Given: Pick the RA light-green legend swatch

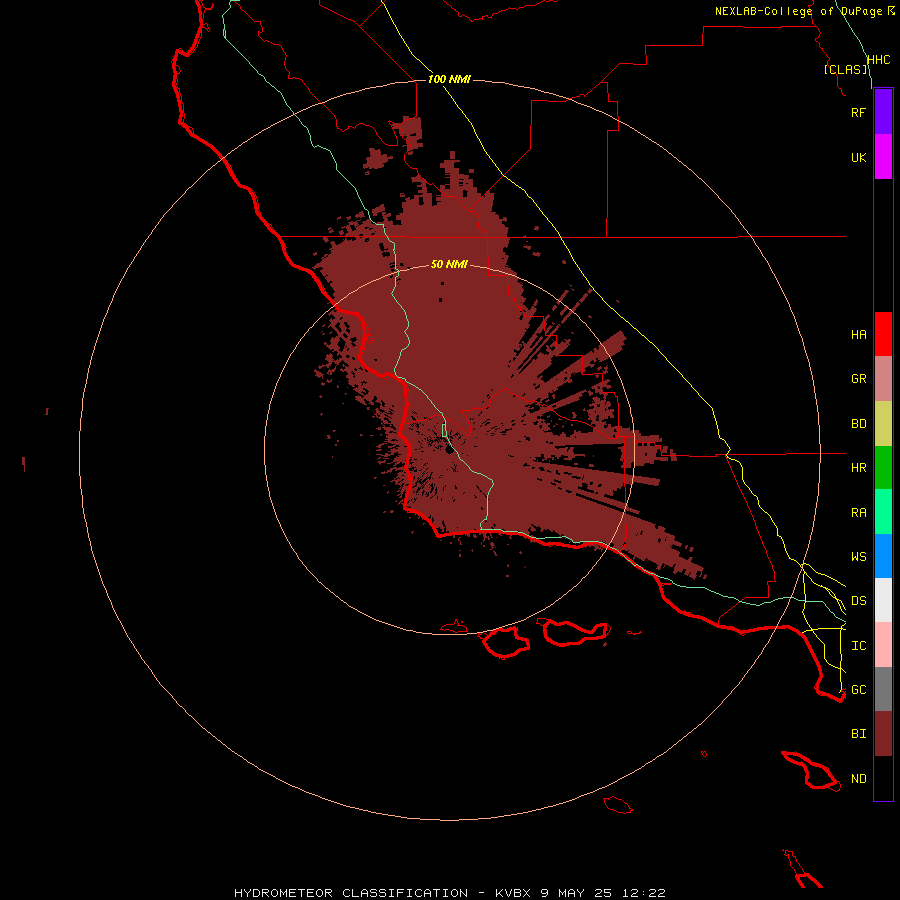Looking at the screenshot, I should point(883,512).
